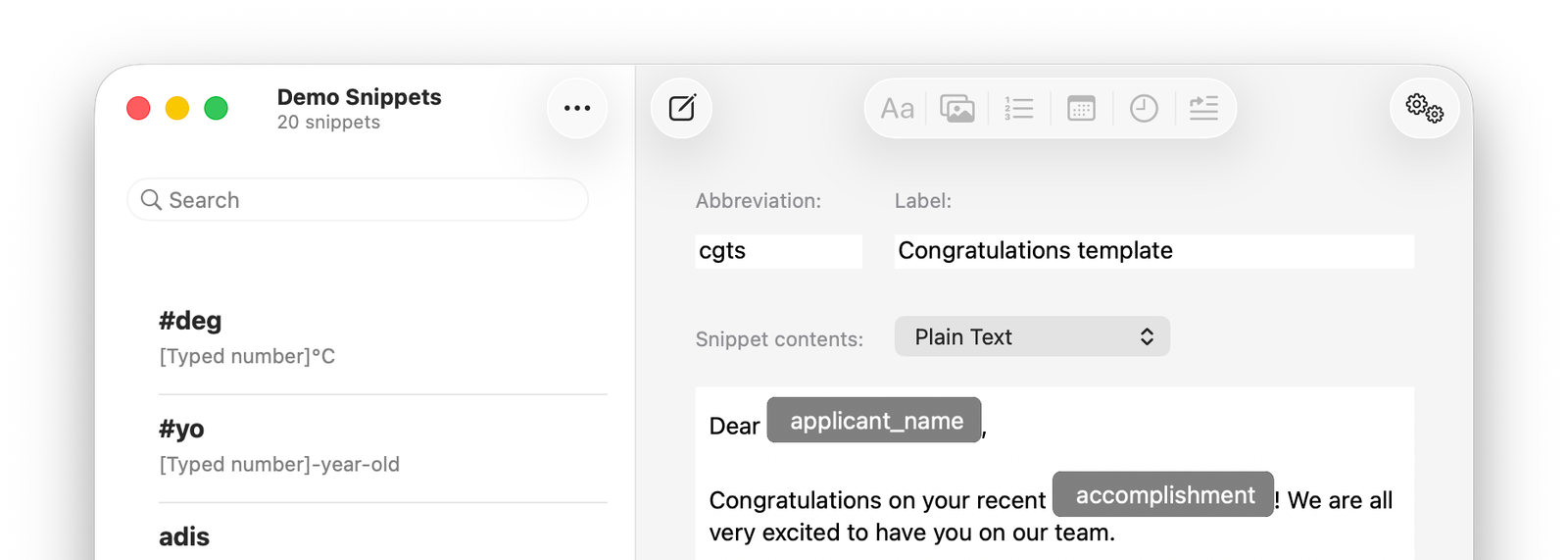Viewport: 1568px width, 560px height.
Task: Click the Congratulations template label field
Action: [1152, 251]
